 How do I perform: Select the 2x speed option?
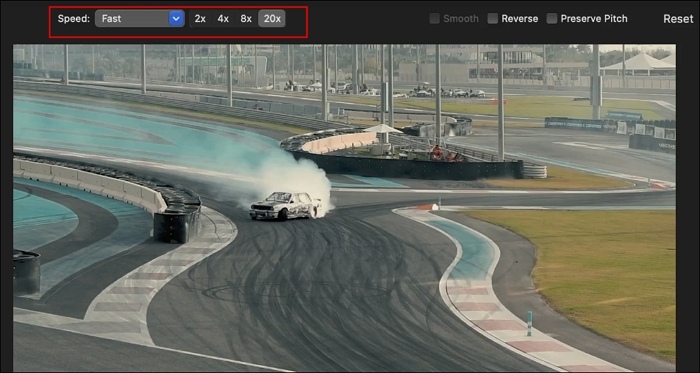coord(200,19)
